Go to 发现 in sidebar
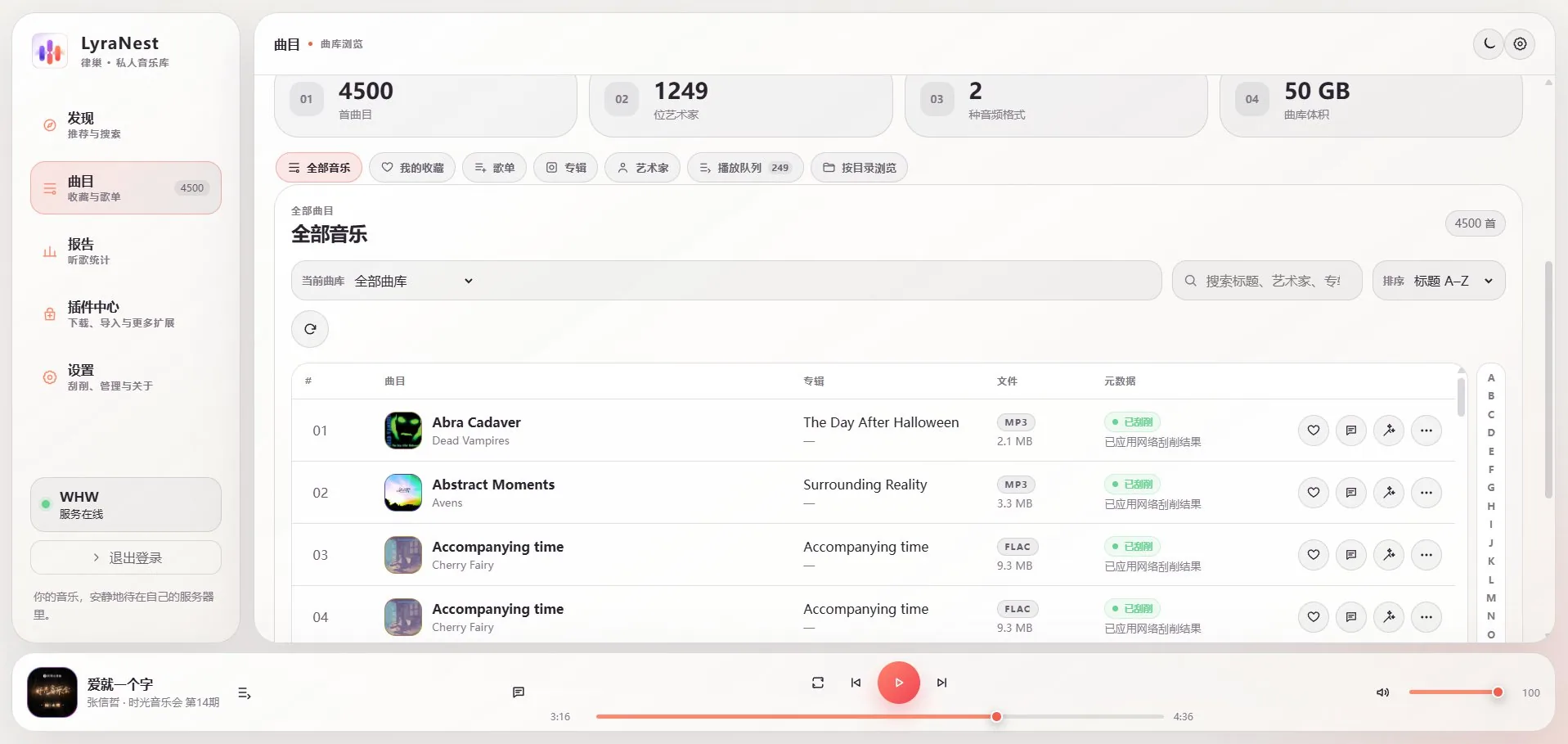This screenshot has width=1568, height=744. 126,125
